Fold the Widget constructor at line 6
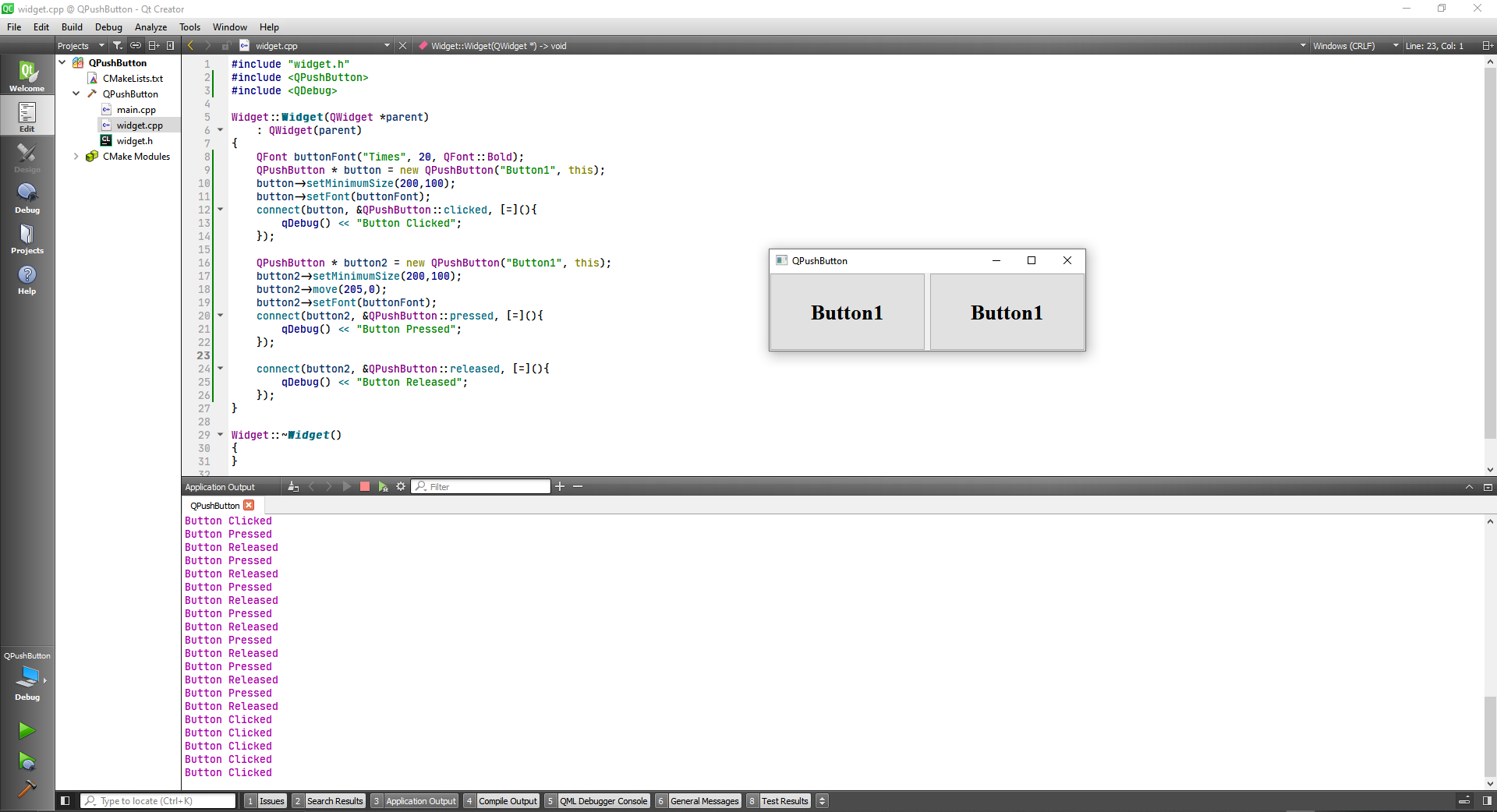The height and width of the screenshot is (812, 1497). tap(220, 130)
